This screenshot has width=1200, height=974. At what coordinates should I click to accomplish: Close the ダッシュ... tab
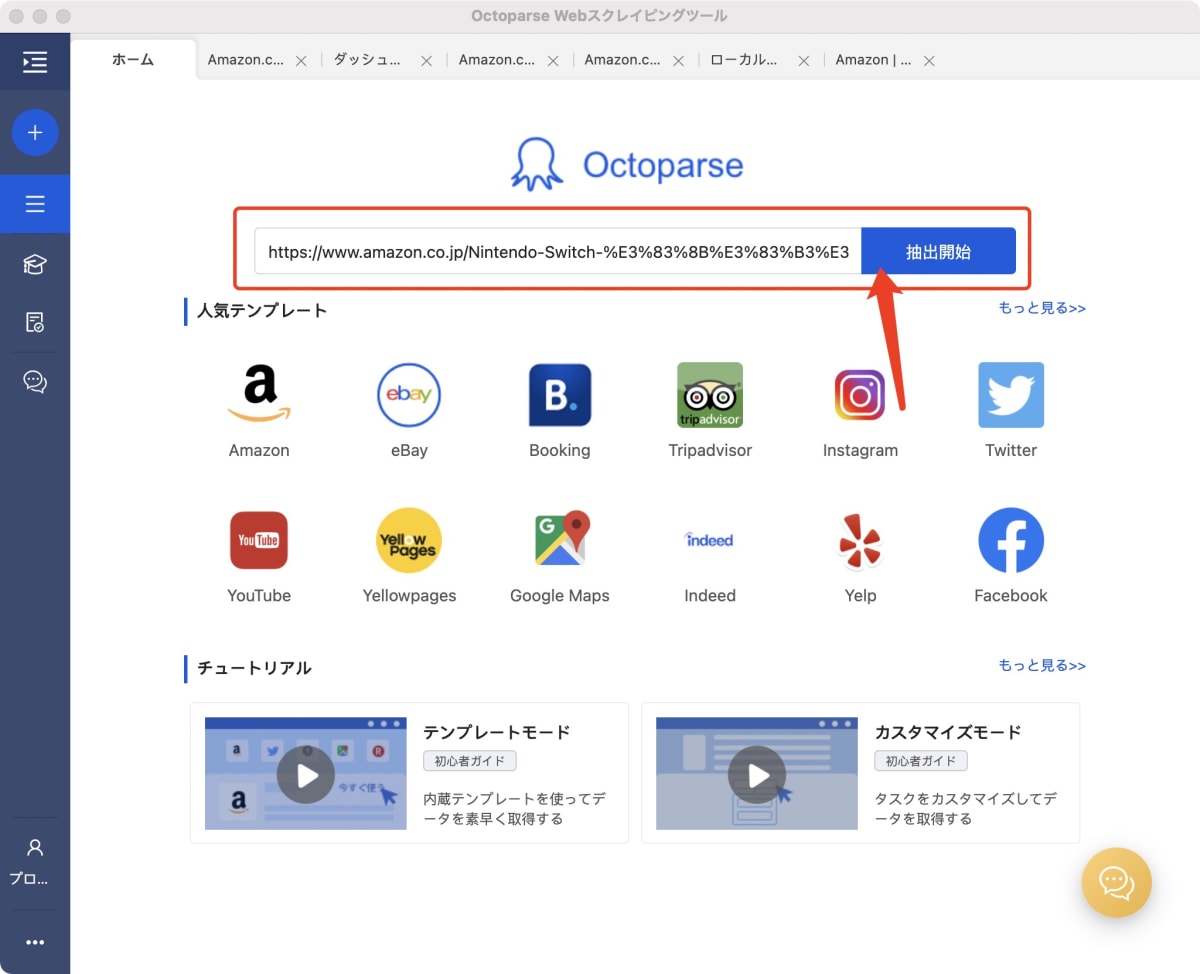(426, 61)
